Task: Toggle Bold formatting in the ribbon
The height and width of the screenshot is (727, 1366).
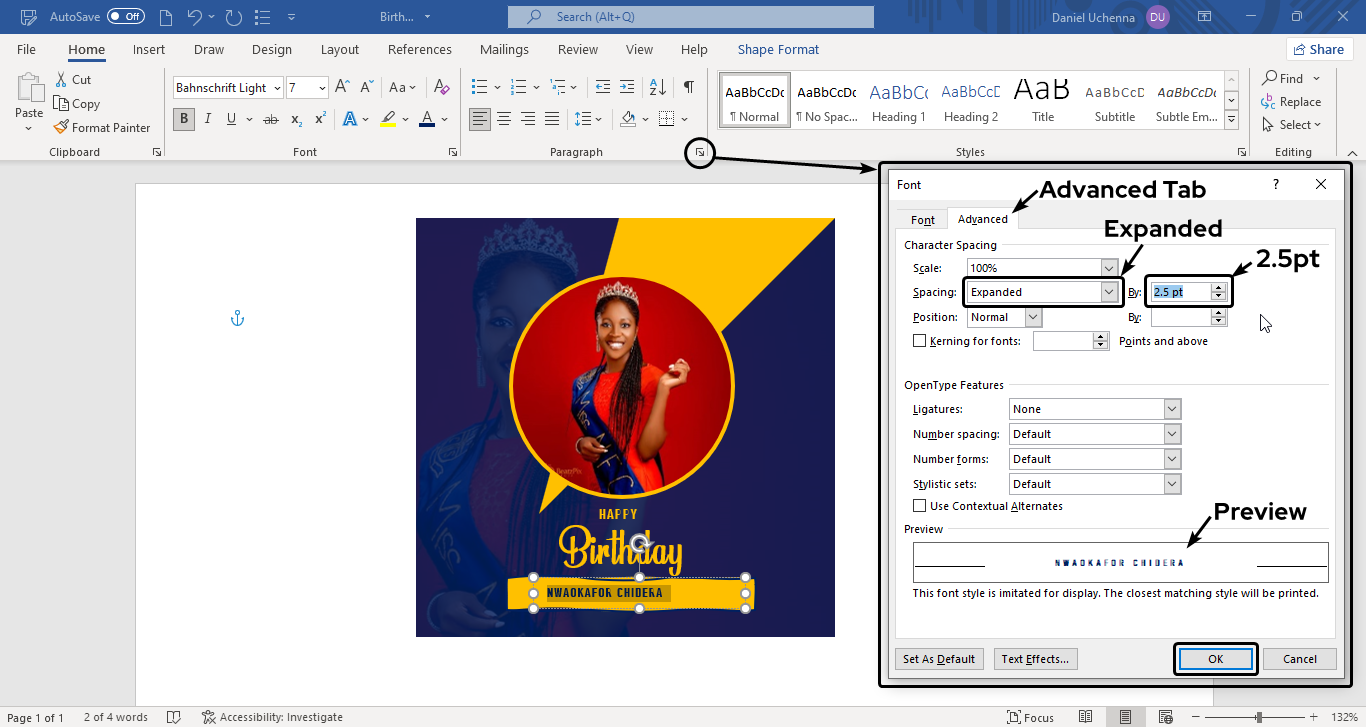Action: [x=183, y=119]
